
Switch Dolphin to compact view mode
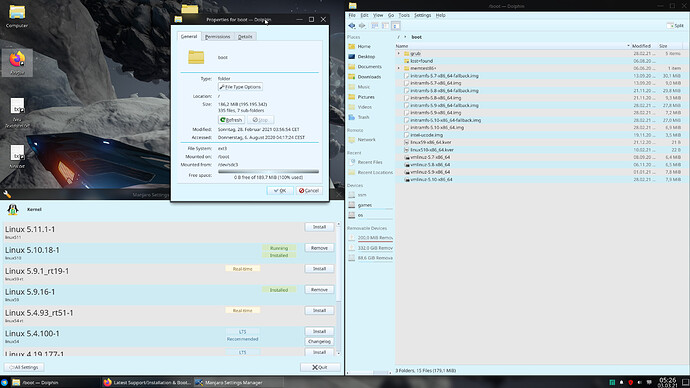pos(385,26)
